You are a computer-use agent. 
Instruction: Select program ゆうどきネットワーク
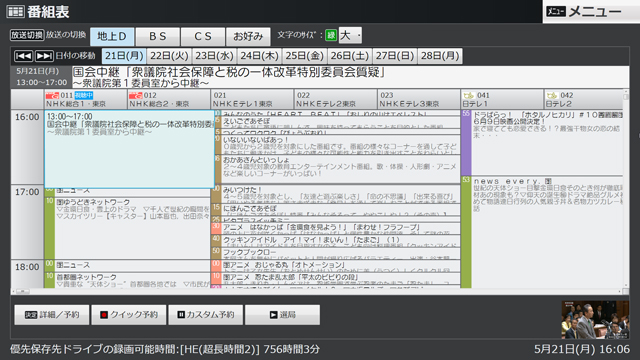tap(127, 228)
